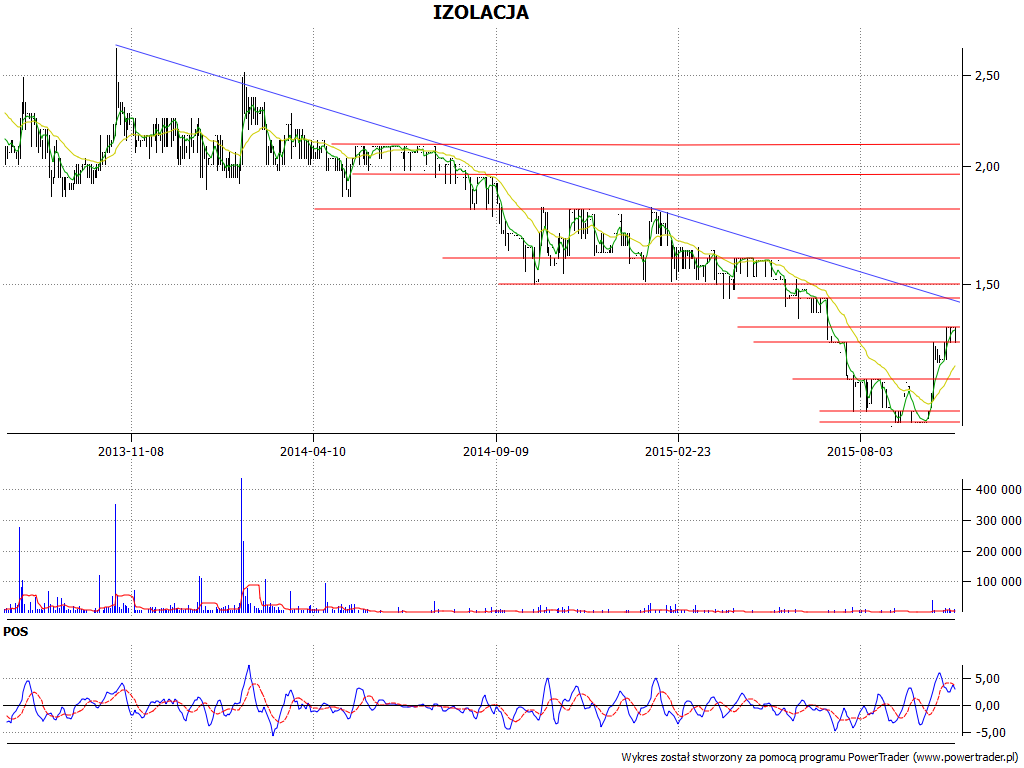Screen dimensions: 1024x768
Task: Click the 0,00 oscillator axis label
Action: pos(987,706)
